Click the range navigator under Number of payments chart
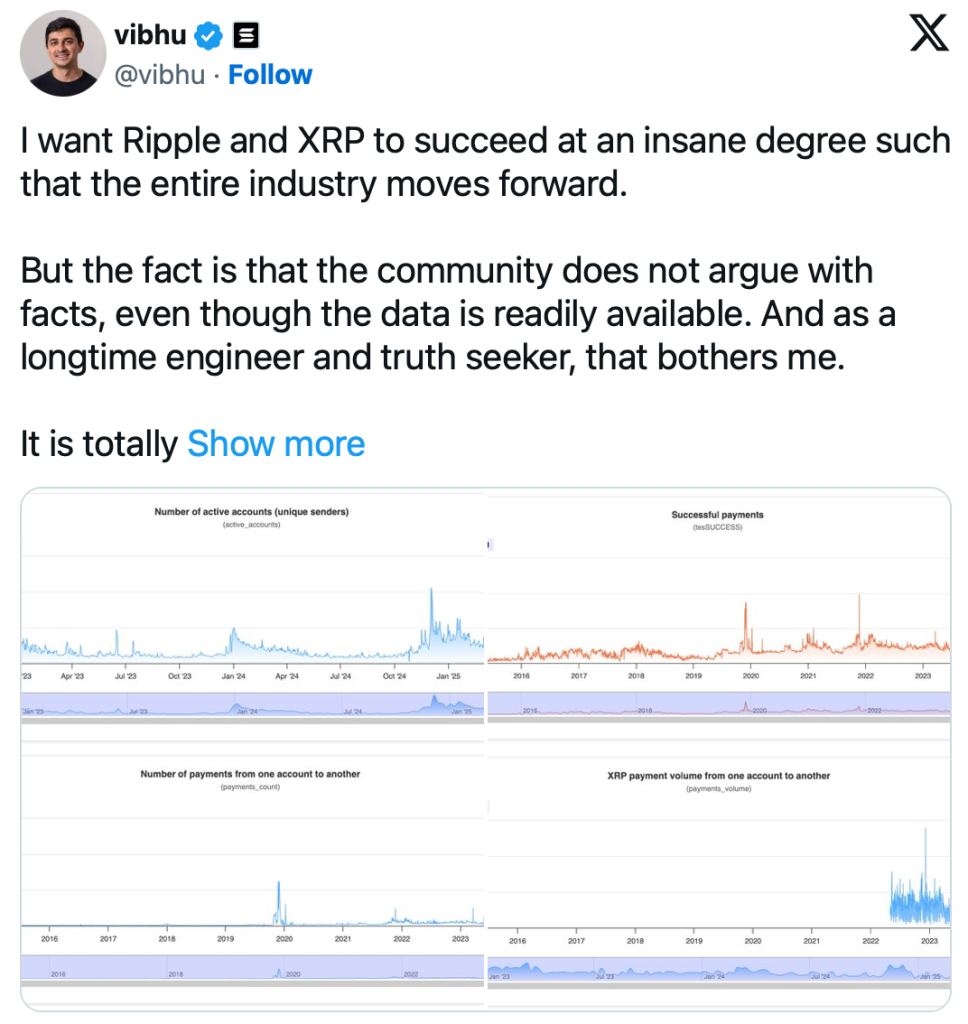This screenshot has width=968, height=1024. 252,969
